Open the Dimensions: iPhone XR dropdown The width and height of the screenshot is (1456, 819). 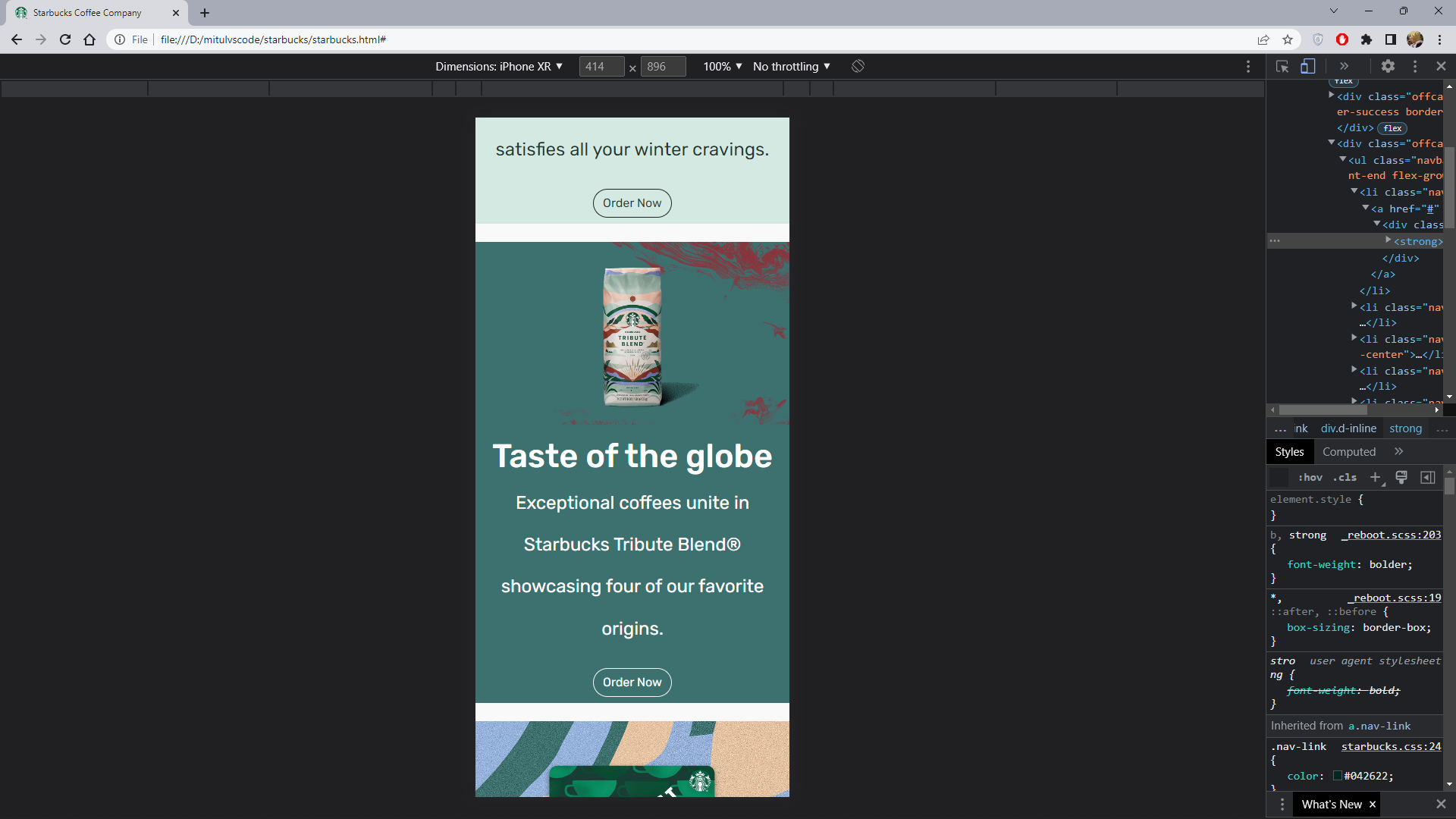[499, 66]
